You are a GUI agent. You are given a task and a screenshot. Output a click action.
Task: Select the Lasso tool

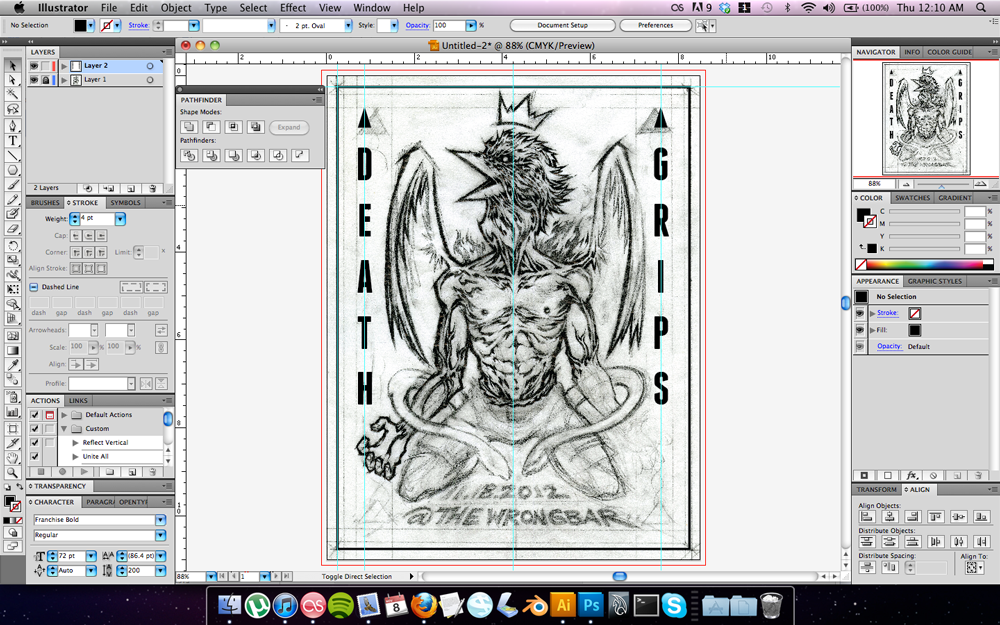pyautogui.click(x=13, y=109)
